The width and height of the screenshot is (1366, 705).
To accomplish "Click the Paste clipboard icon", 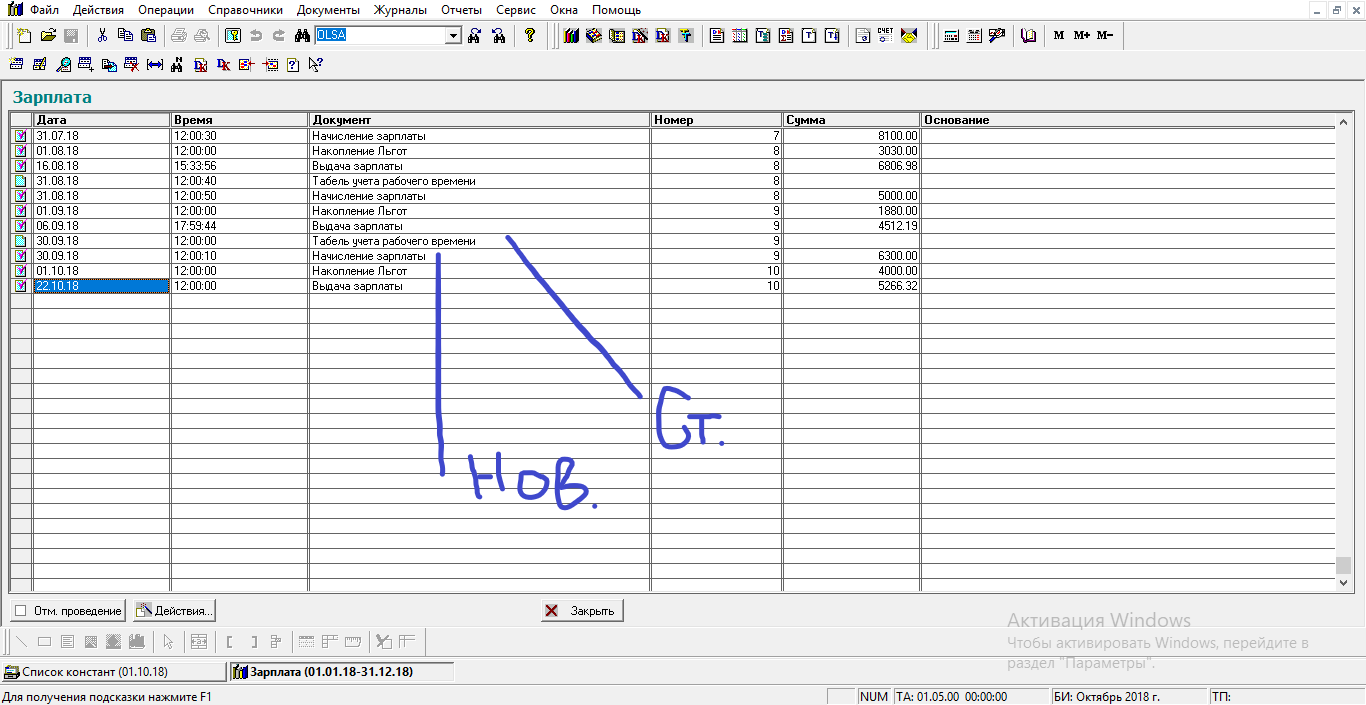I will click(x=148, y=36).
